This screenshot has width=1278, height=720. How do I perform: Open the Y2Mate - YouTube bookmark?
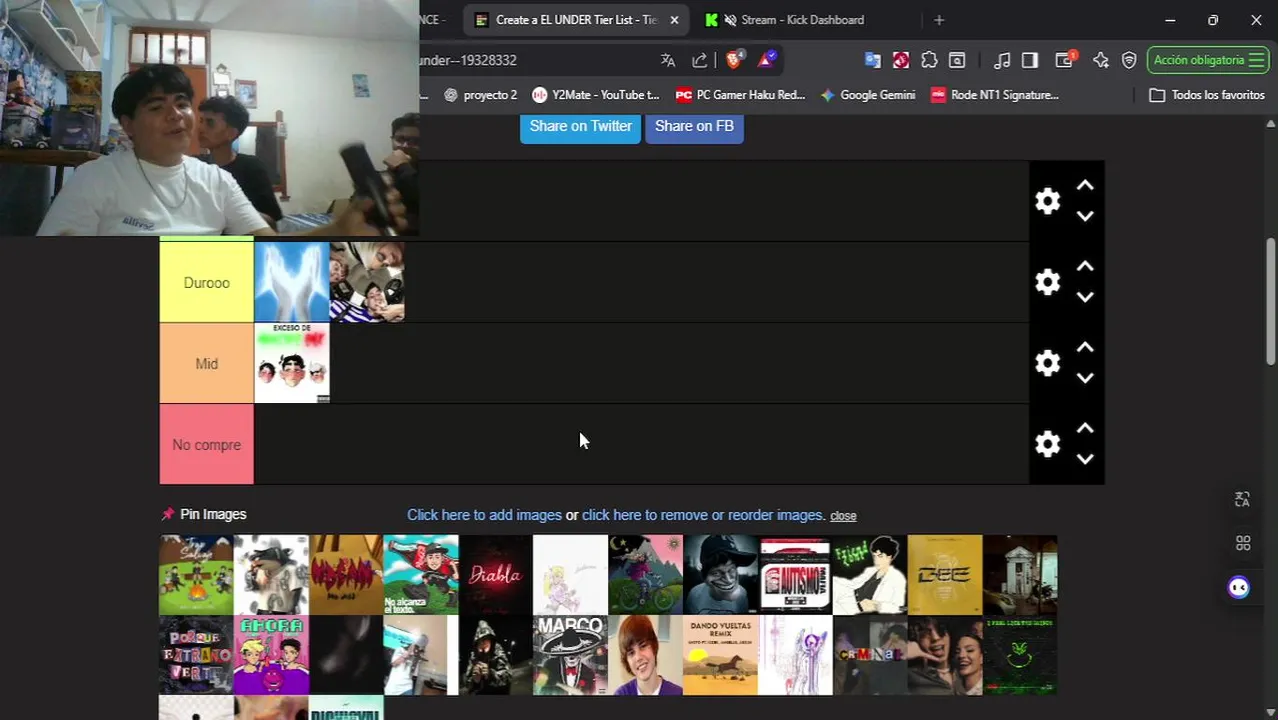(x=597, y=95)
